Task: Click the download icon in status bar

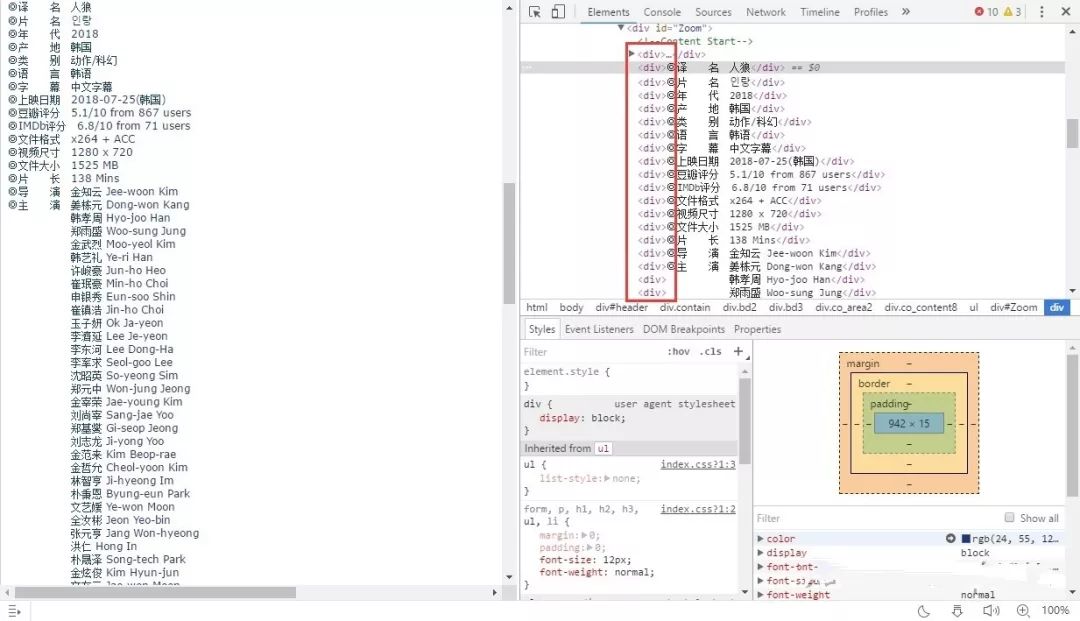Action: pos(957,611)
